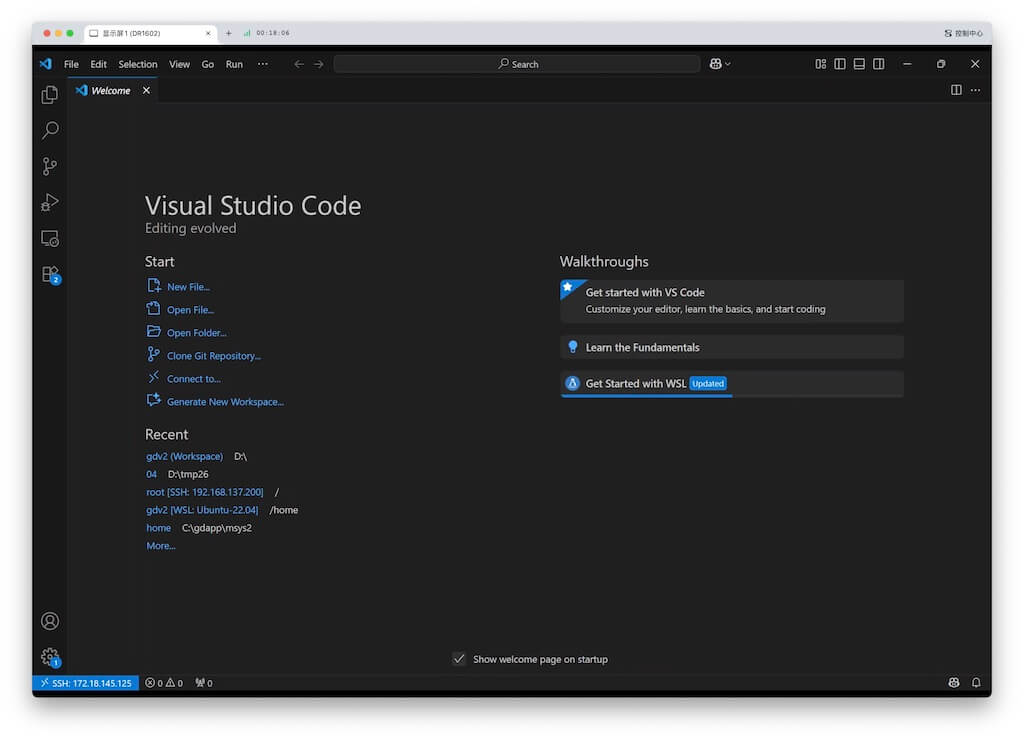Open the Remote Explorer view

tap(50, 238)
